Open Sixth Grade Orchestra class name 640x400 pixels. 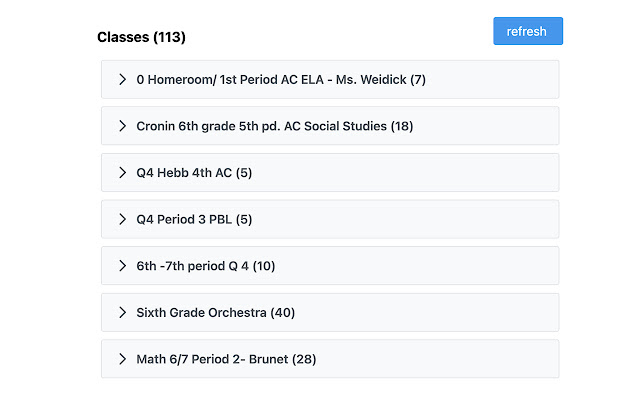pyautogui.click(x=201, y=312)
